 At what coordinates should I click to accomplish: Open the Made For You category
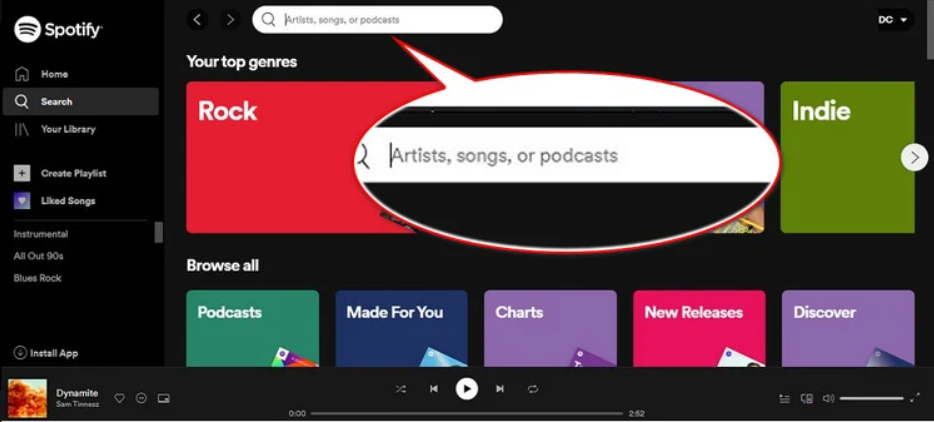point(401,328)
